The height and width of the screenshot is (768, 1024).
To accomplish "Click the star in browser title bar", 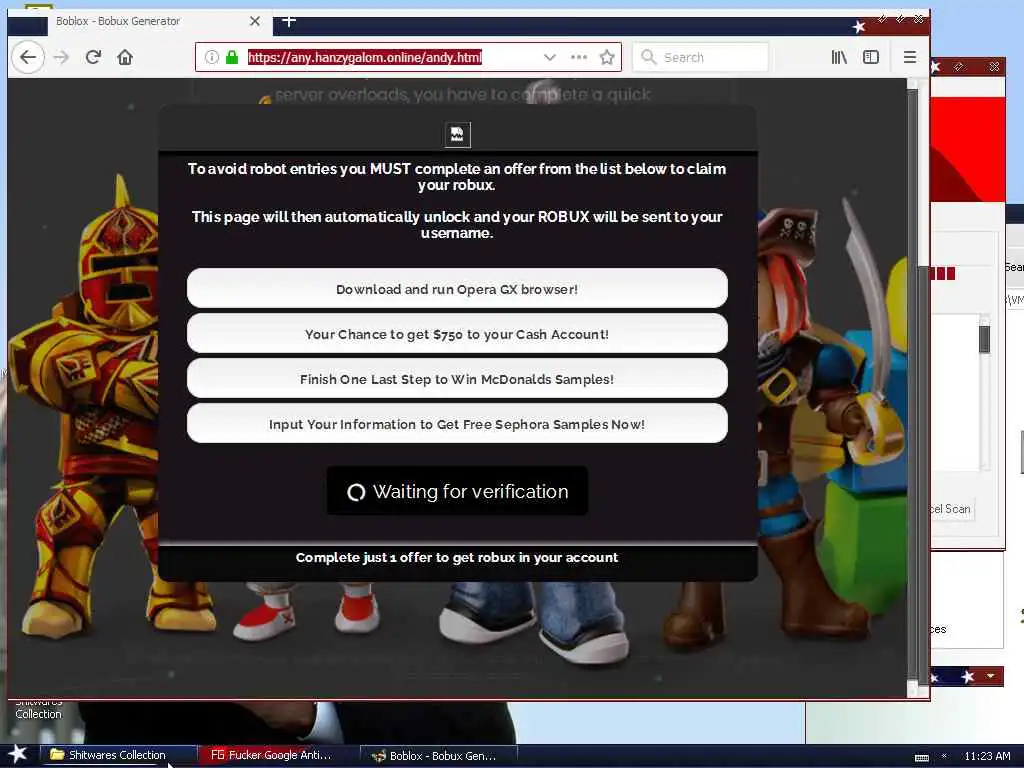I will pos(859,26).
